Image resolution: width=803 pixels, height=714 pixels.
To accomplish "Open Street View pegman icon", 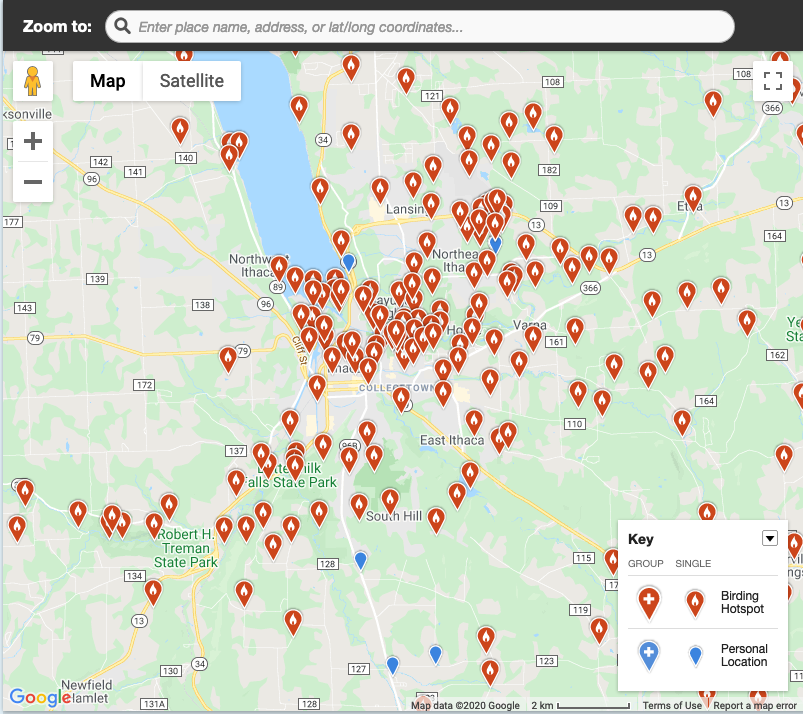I will 32,81.
